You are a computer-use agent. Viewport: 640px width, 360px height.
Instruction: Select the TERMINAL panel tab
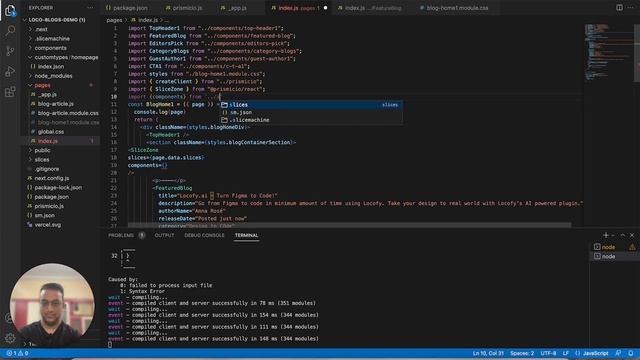(246, 235)
